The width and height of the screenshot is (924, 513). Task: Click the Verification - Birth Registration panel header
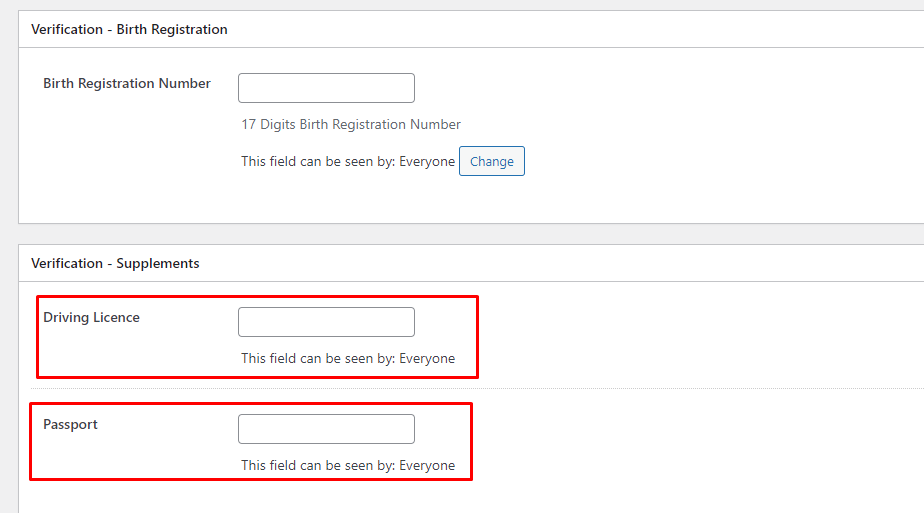point(129,29)
